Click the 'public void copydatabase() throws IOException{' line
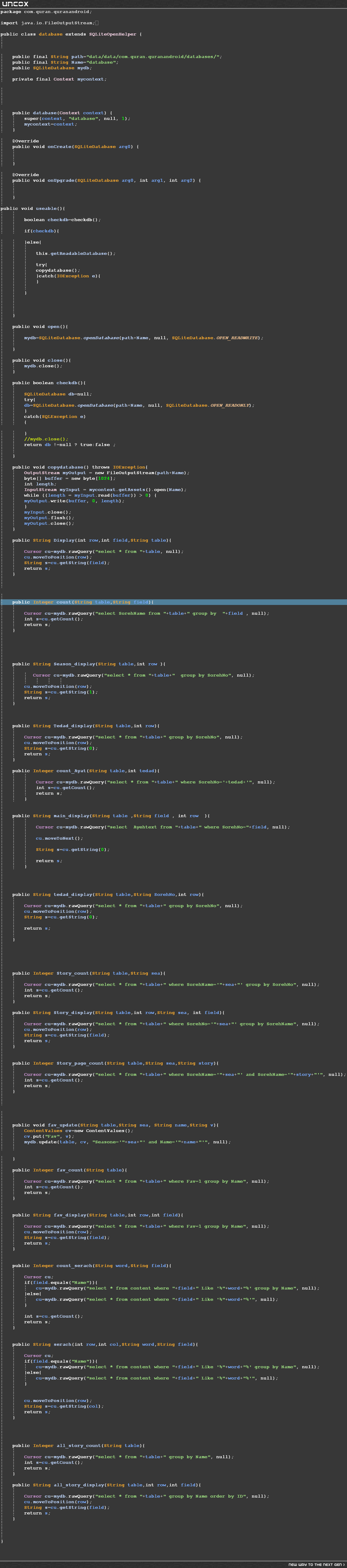347x1568 pixels. point(80,468)
